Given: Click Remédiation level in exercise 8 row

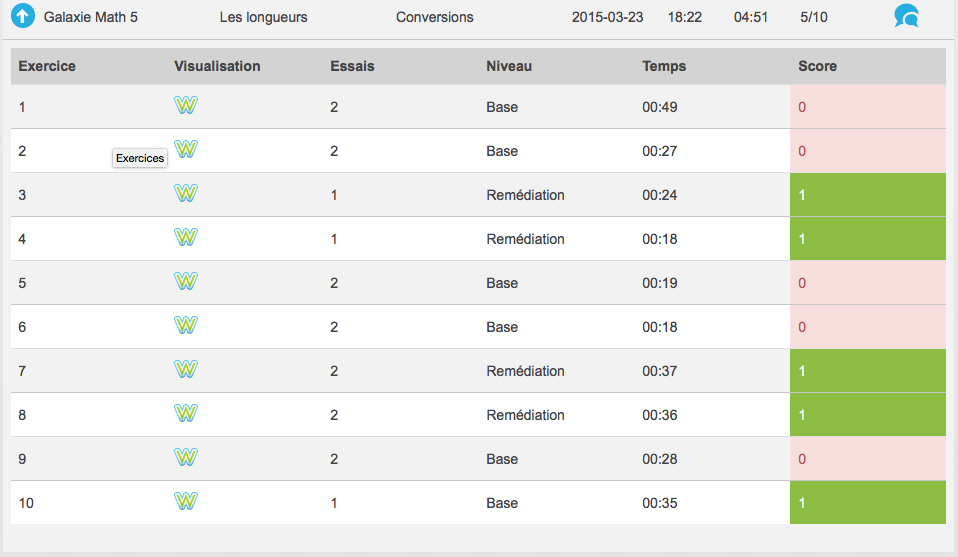Looking at the screenshot, I should tap(525, 415).
